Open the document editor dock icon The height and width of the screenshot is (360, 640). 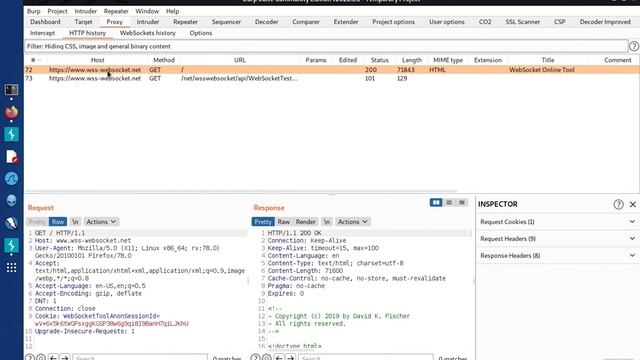(11, 156)
